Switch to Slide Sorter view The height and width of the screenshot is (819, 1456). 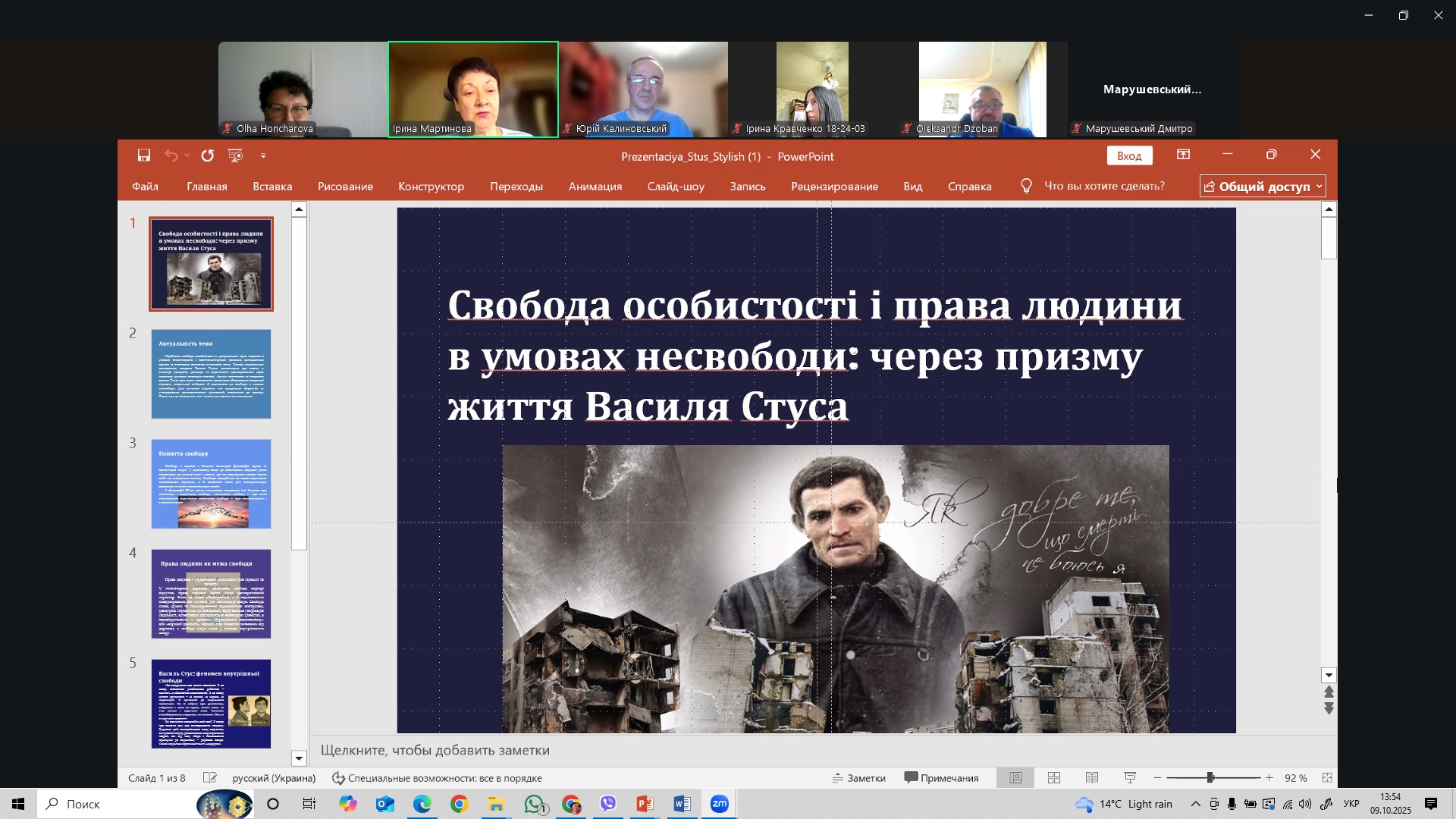(x=1054, y=778)
